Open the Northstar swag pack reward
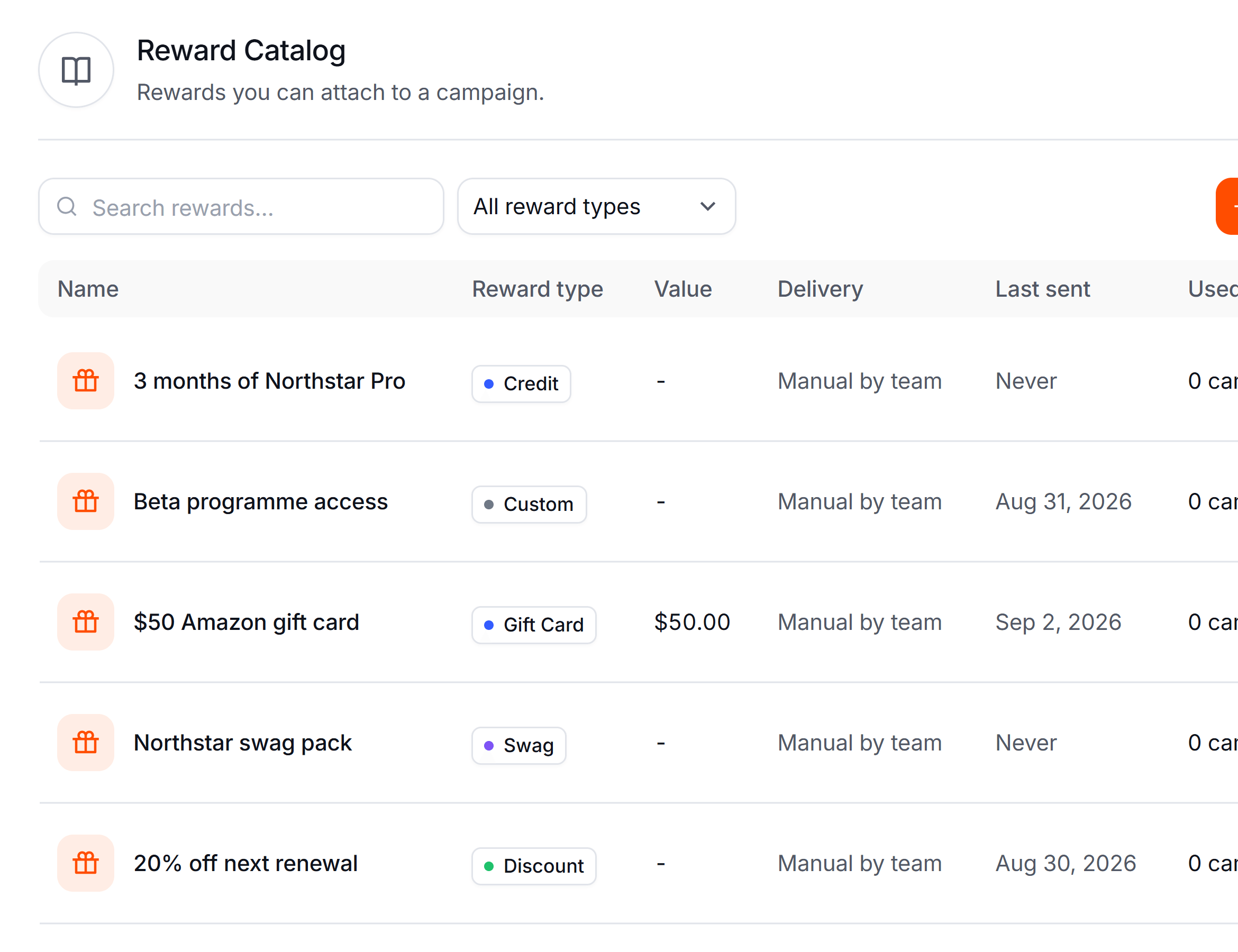Image resolution: width=1238 pixels, height=952 pixels. click(243, 743)
